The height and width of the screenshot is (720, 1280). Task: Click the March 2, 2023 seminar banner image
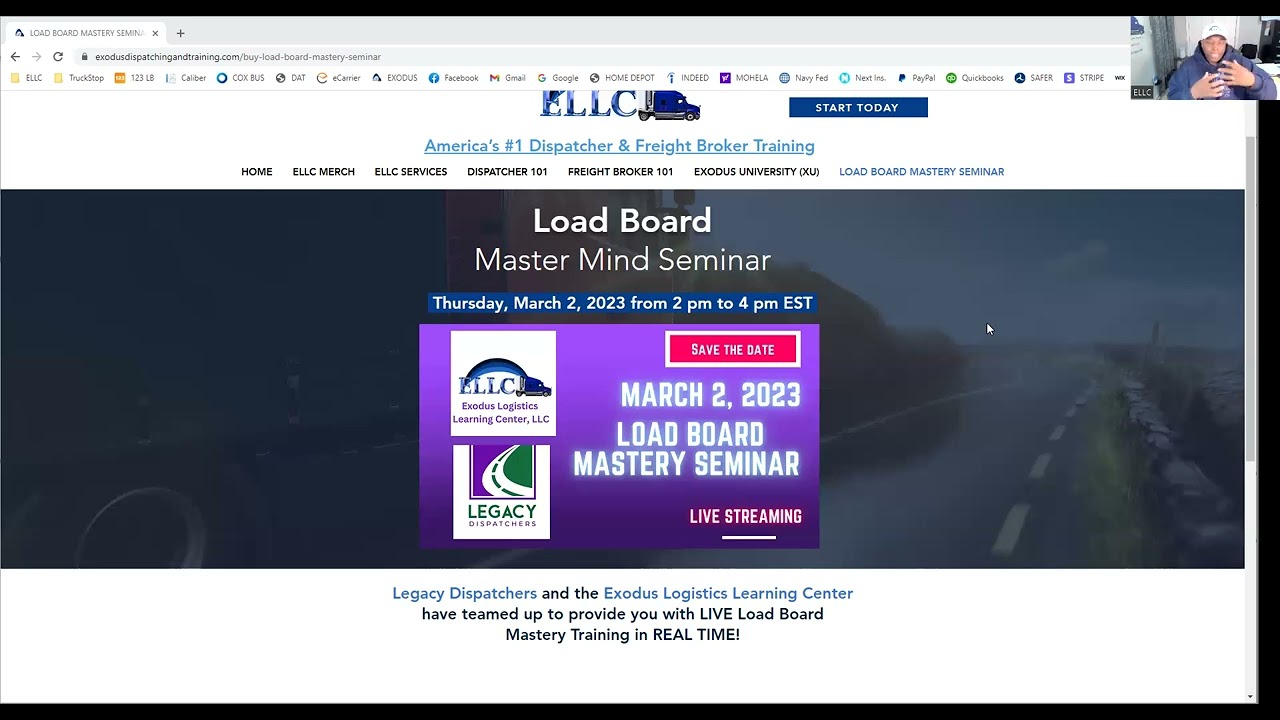tap(619, 436)
